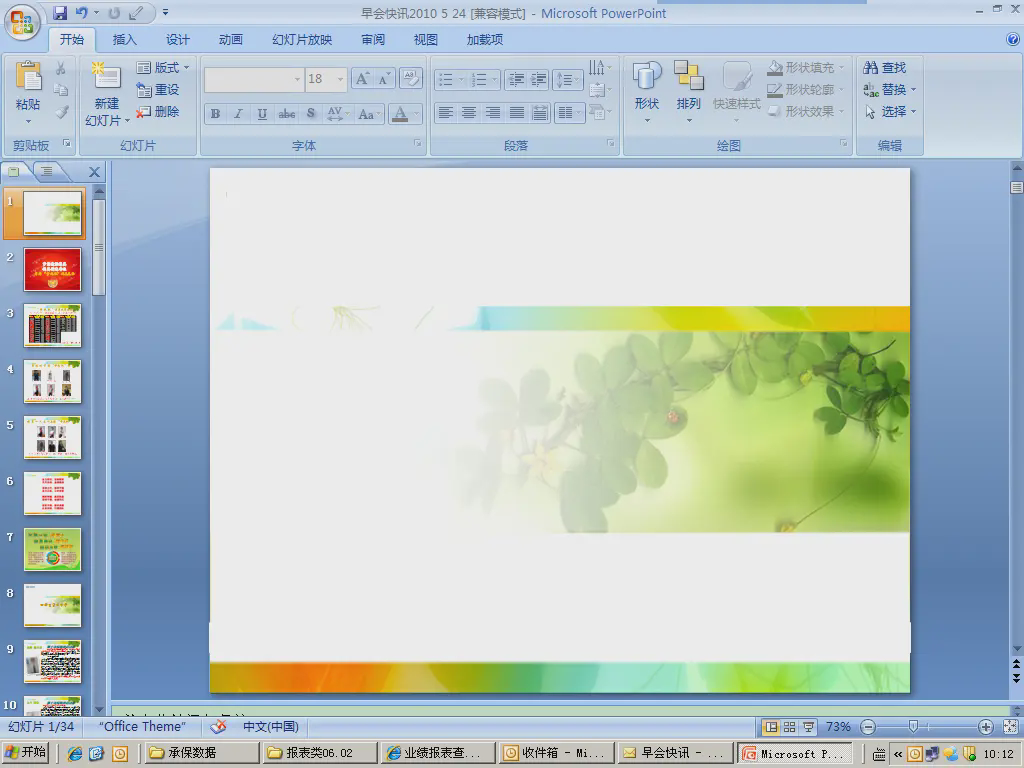Switch to slide sorter view in status bar
This screenshot has width=1024, height=768.
coord(789,727)
